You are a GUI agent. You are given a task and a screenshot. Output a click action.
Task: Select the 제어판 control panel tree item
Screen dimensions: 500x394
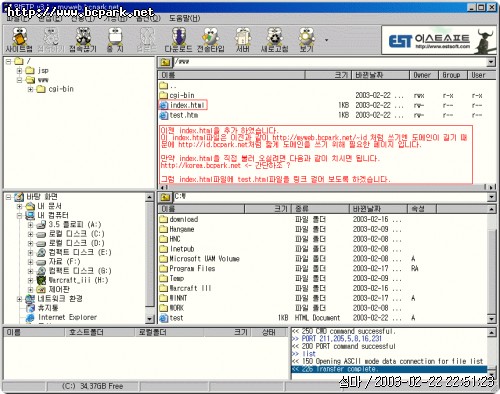pos(53,289)
